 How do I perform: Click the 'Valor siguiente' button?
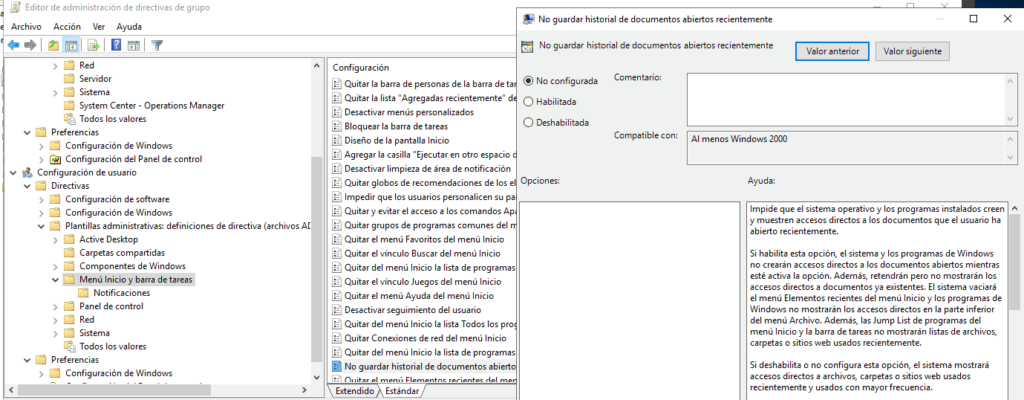click(911, 50)
